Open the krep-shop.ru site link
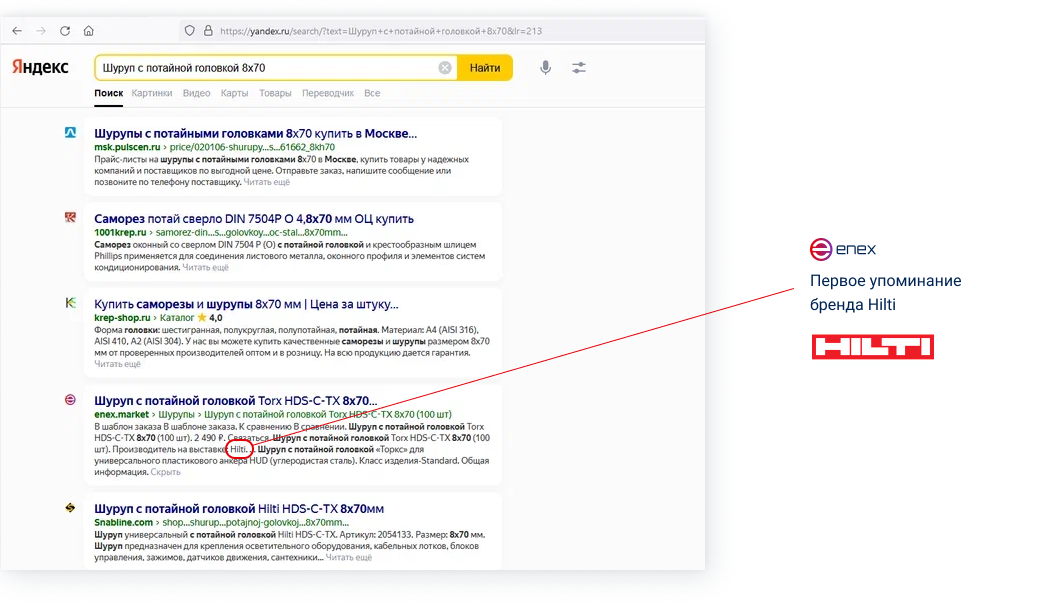The image size is (1064, 603). [x=122, y=317]
